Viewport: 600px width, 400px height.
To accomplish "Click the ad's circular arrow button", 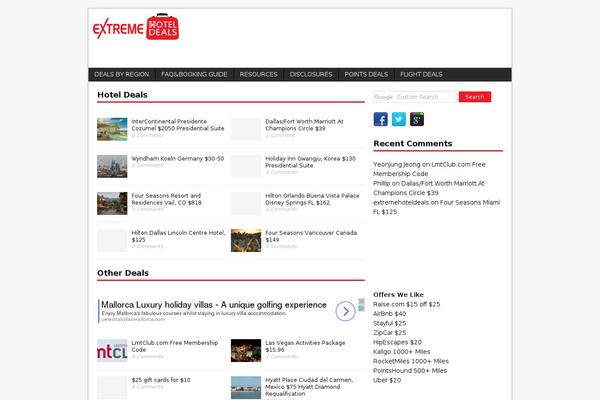I will tap(346, 311).
